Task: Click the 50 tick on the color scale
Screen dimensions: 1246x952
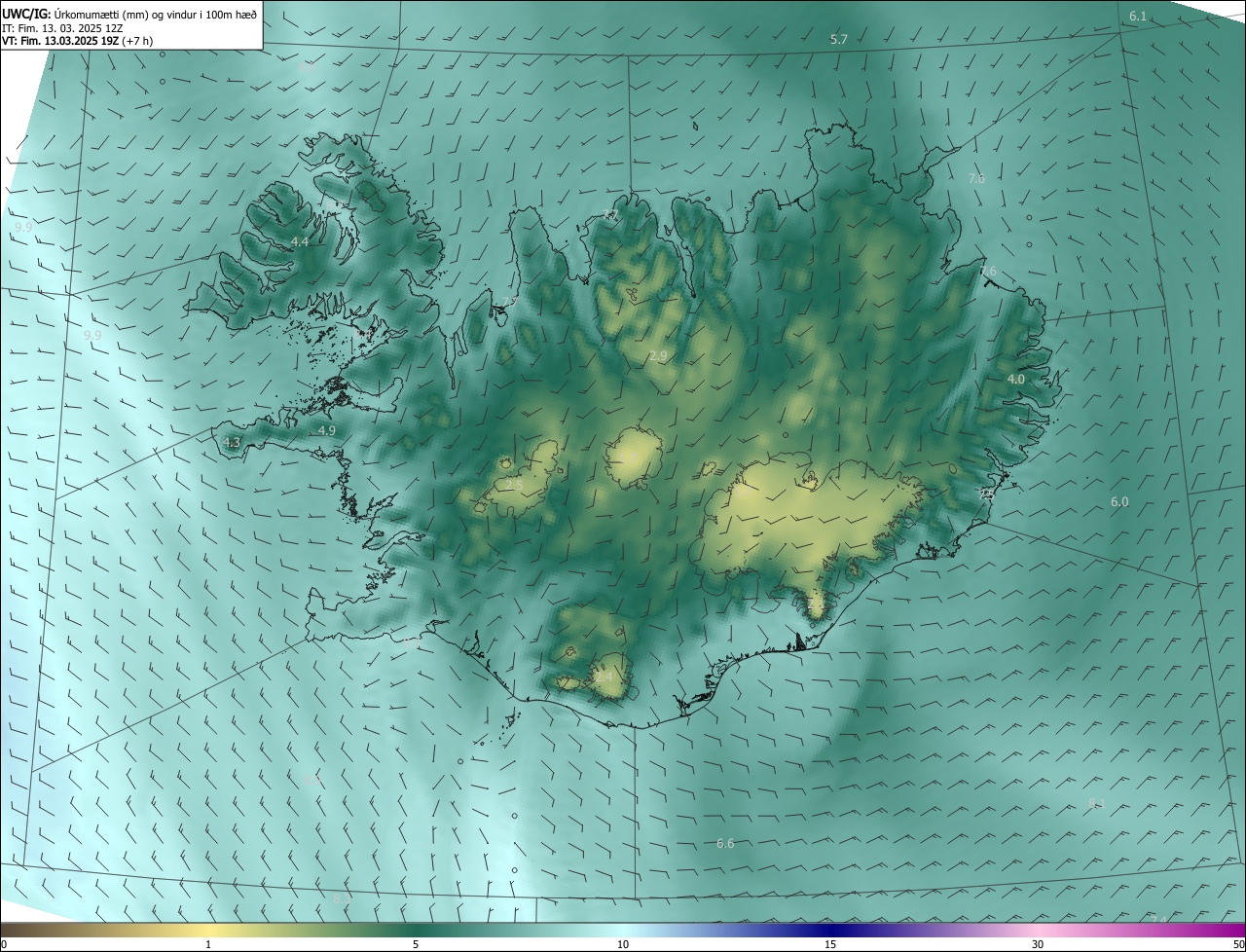Action: [x=1238, y=944]
